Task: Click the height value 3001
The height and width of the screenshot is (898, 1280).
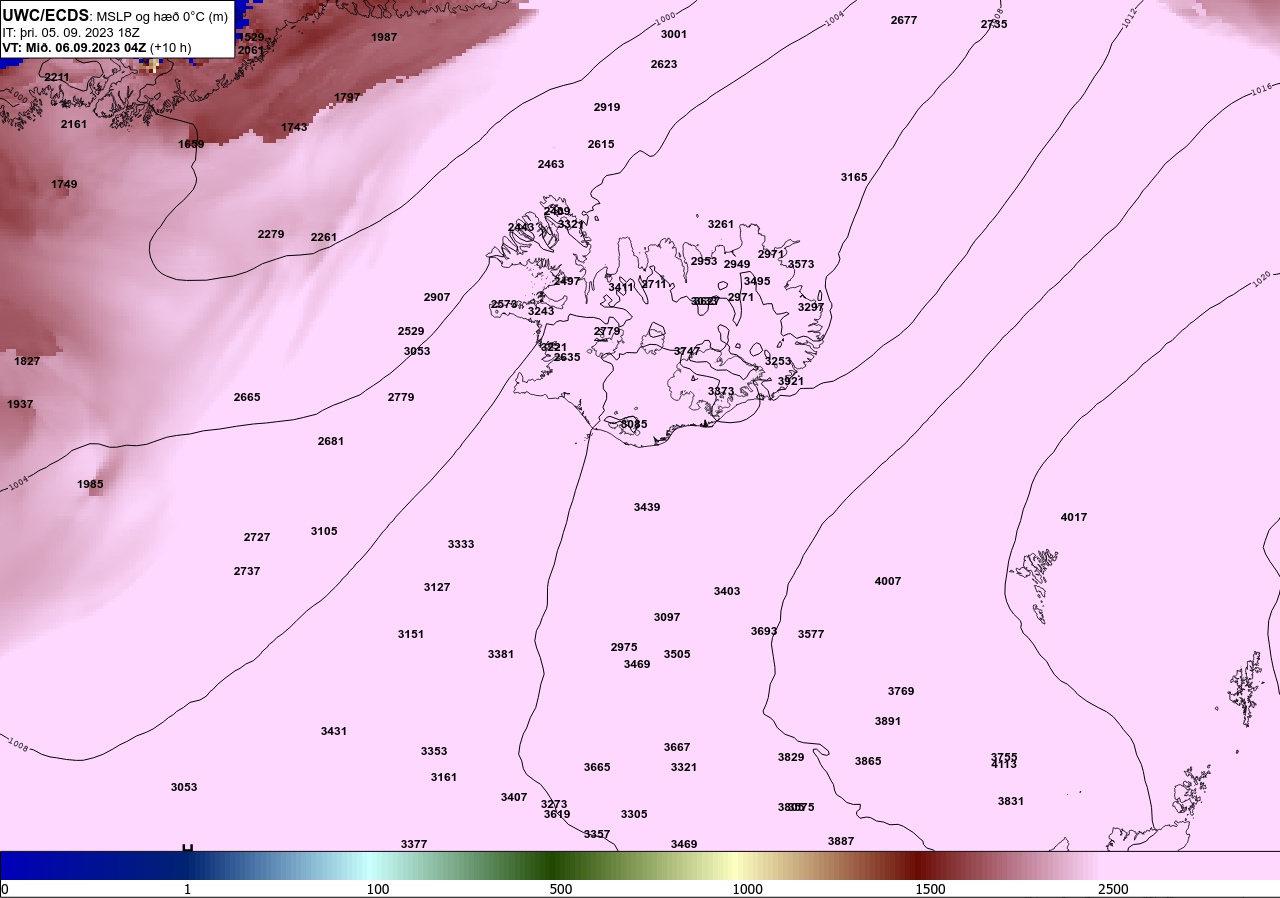Action: pyautogui.click(x=674, y=34)
